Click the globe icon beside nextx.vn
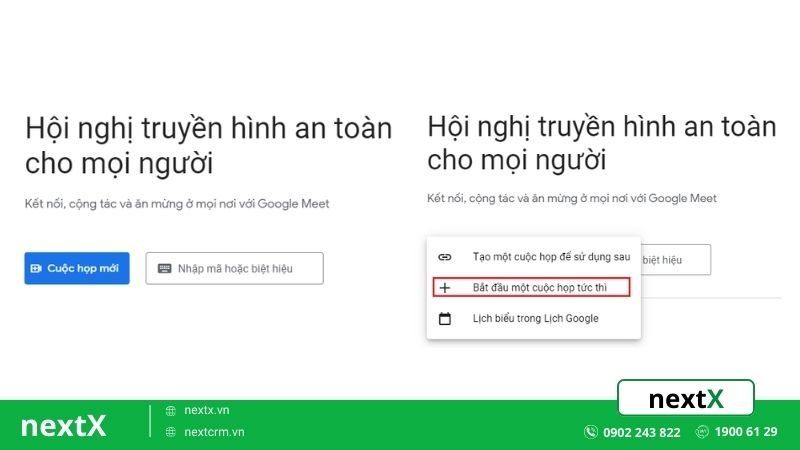 point(170,410)
